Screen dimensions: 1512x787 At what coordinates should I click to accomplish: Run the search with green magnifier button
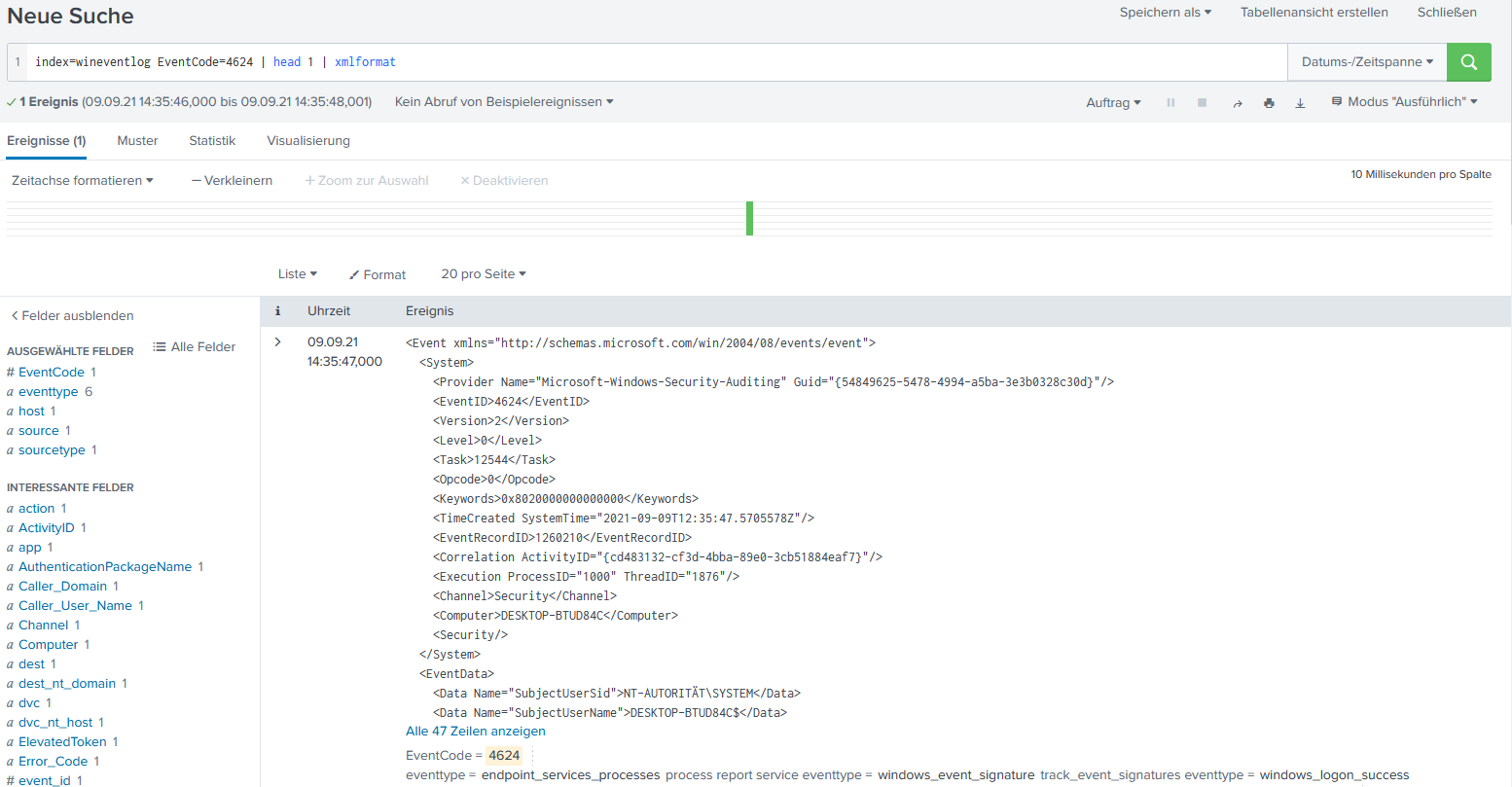pyautogui.click(x=1468, y=62)
